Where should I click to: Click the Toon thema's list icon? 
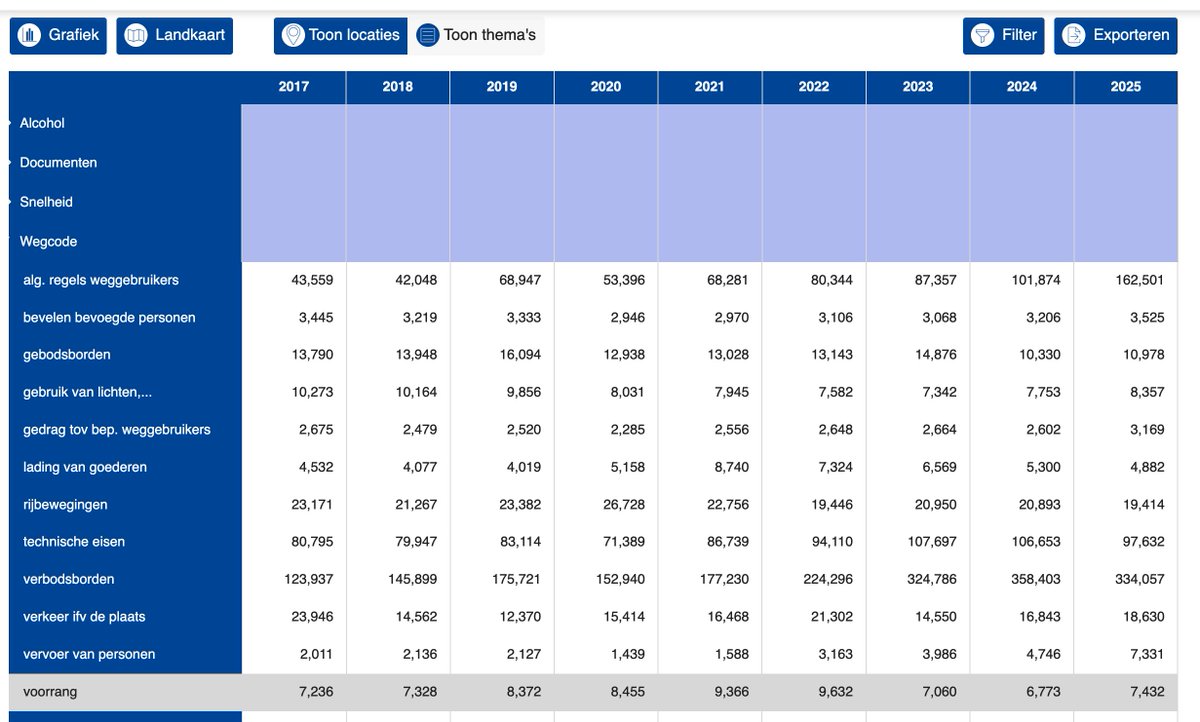click(428, 36)
